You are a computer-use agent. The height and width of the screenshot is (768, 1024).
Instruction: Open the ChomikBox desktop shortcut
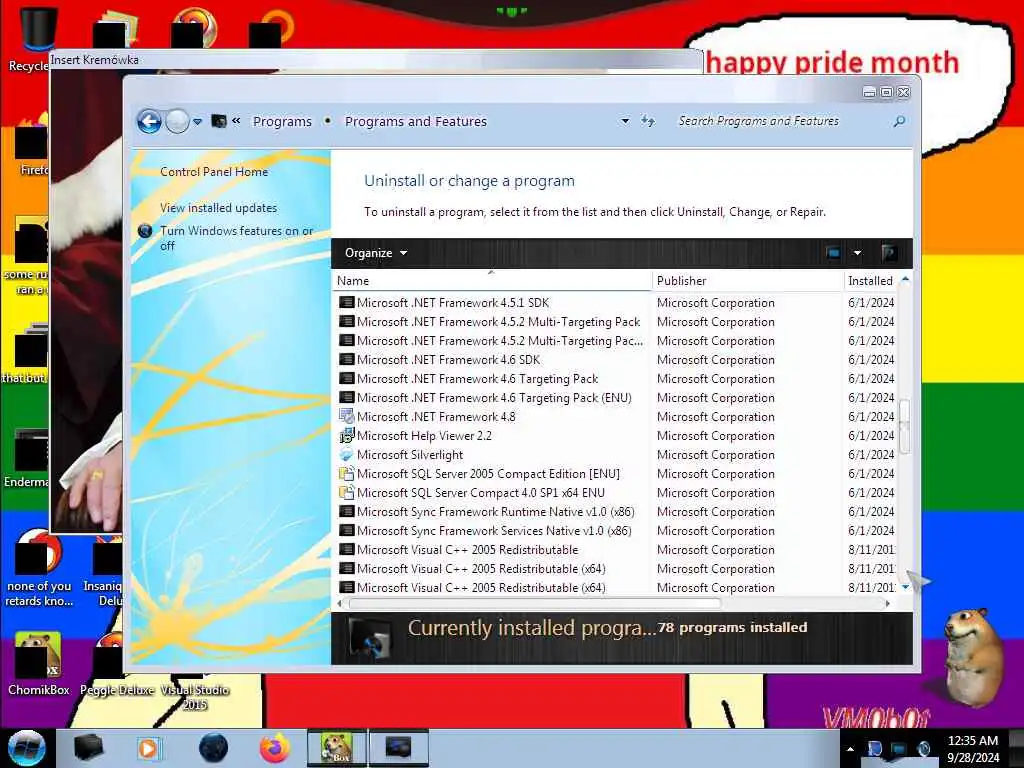point(38,664)
